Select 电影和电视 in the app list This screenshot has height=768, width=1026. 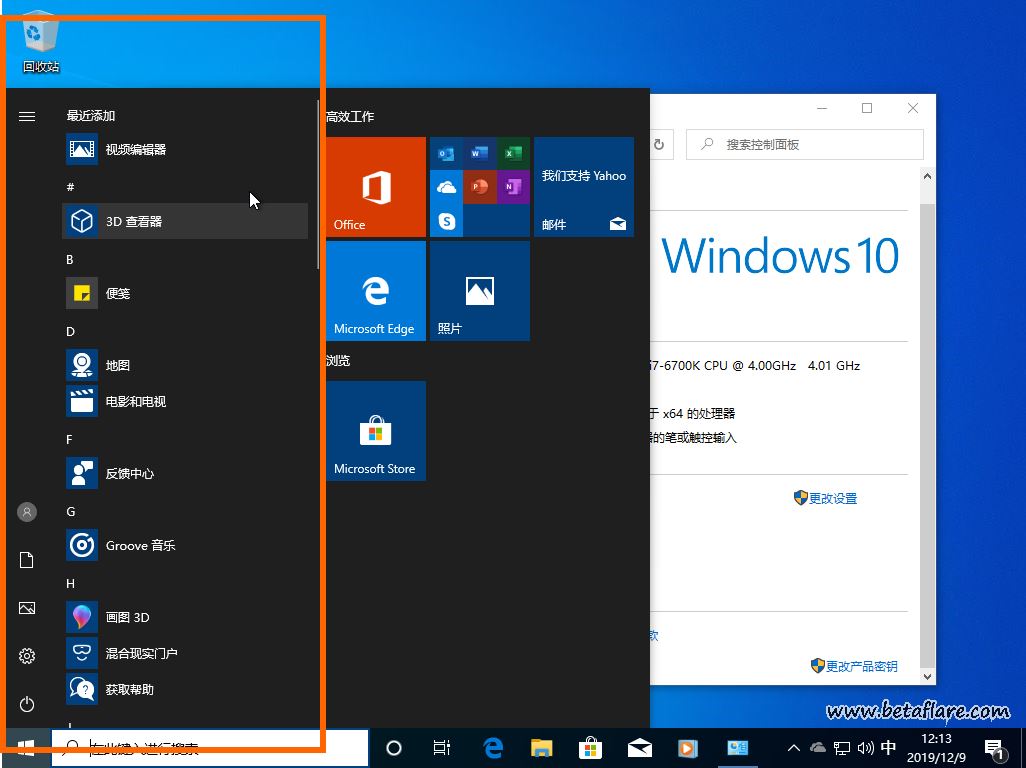tap(135, 402)
